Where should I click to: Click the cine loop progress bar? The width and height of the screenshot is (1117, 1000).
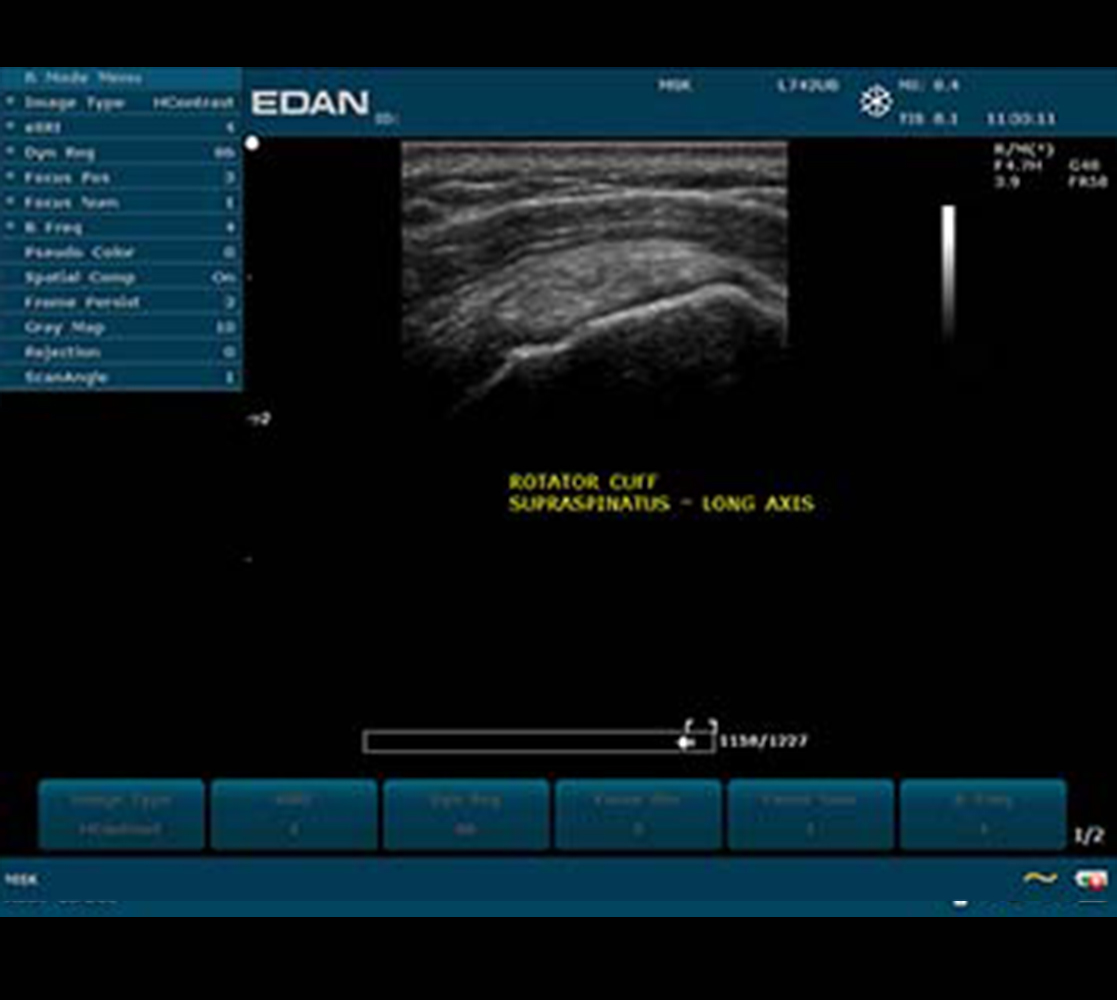(538, 741)
